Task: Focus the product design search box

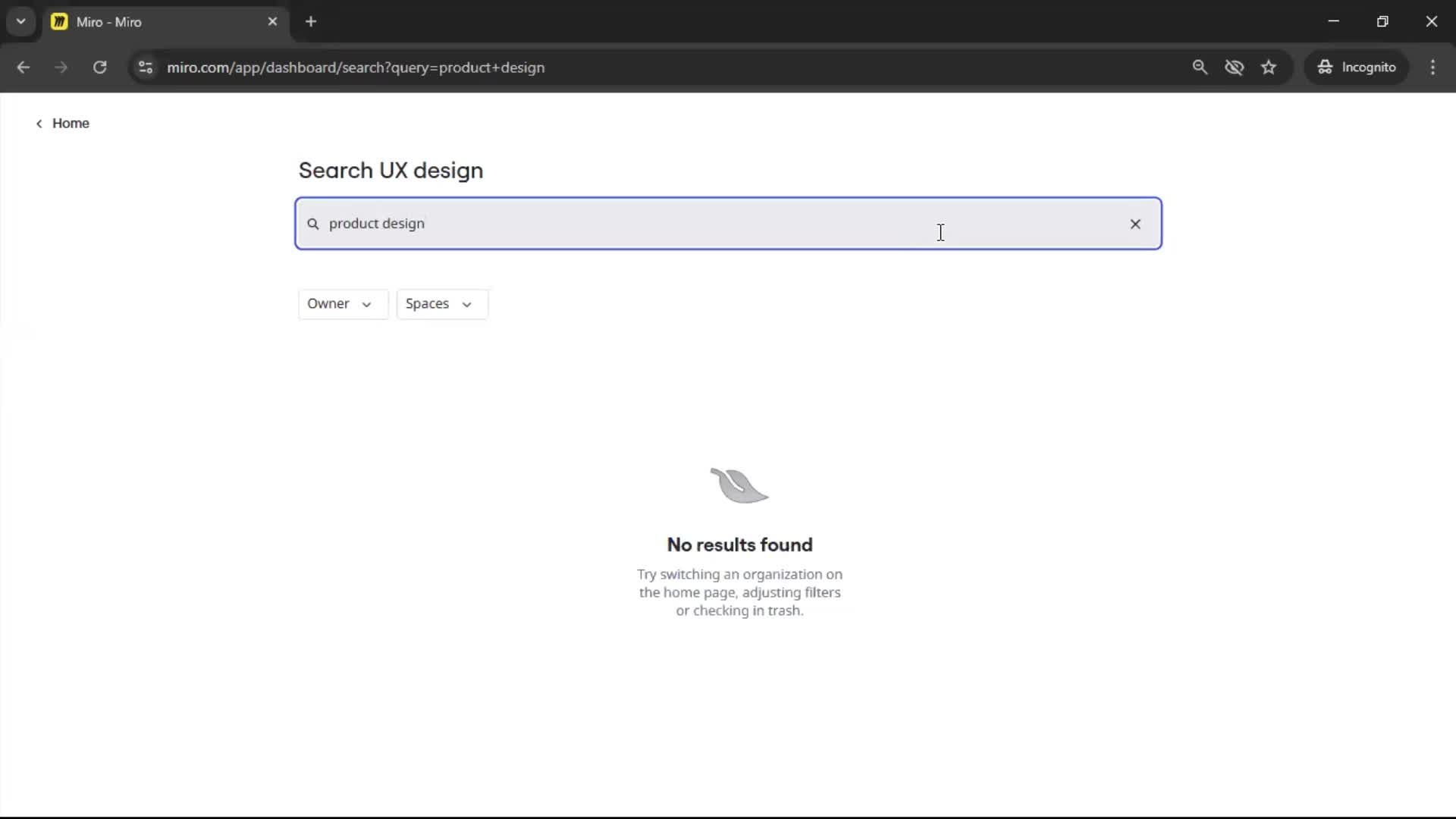Action: tap(728, 224)
